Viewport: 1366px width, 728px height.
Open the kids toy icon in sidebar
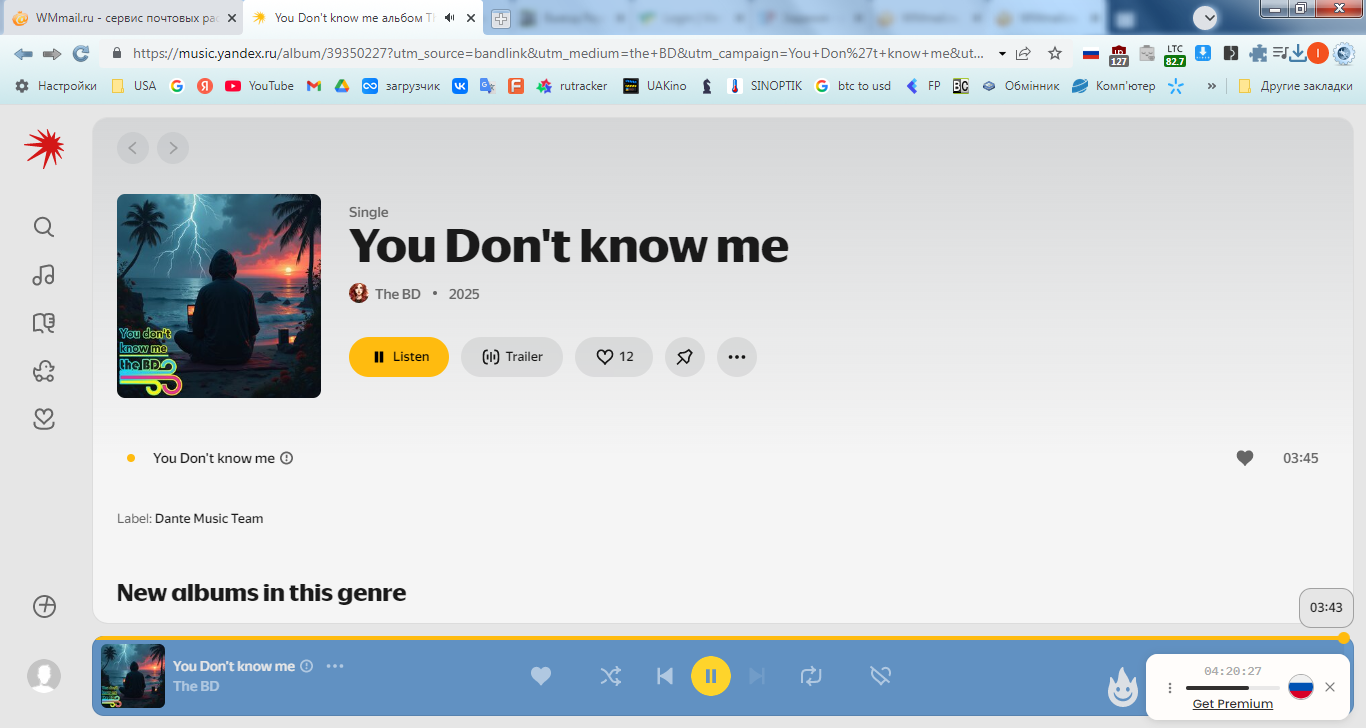click(44, 371)
